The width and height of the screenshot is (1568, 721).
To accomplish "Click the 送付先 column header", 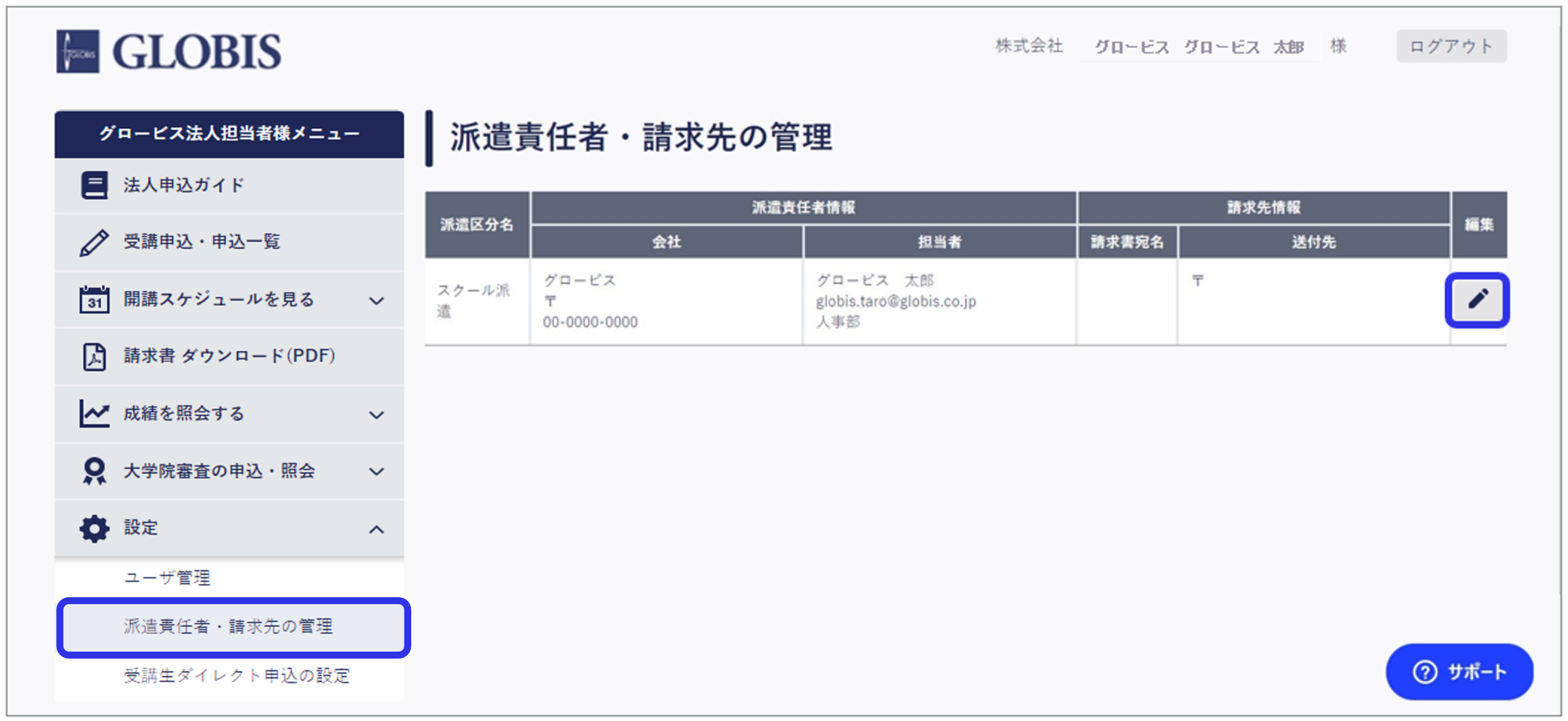I will coord(1314,242).
